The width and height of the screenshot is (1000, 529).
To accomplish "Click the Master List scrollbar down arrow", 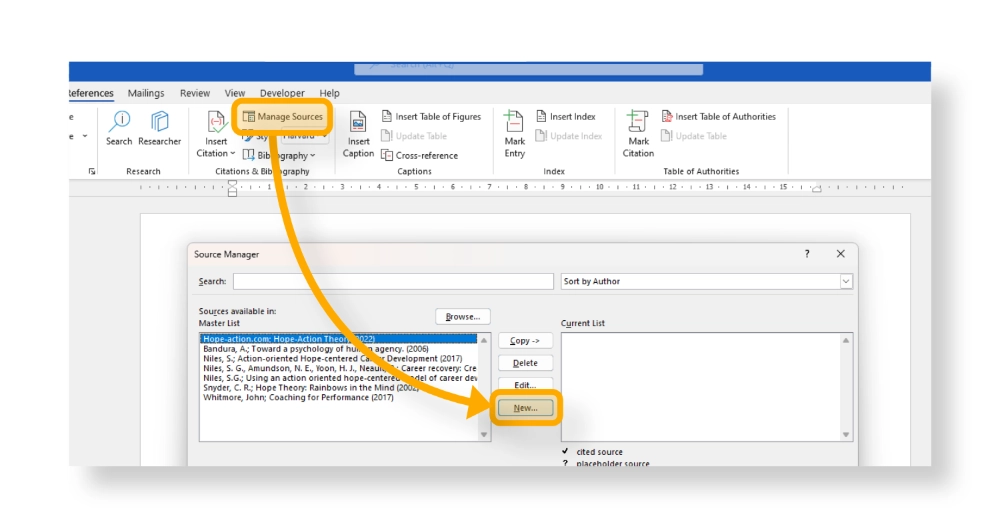I will click(x=485, y=435).
